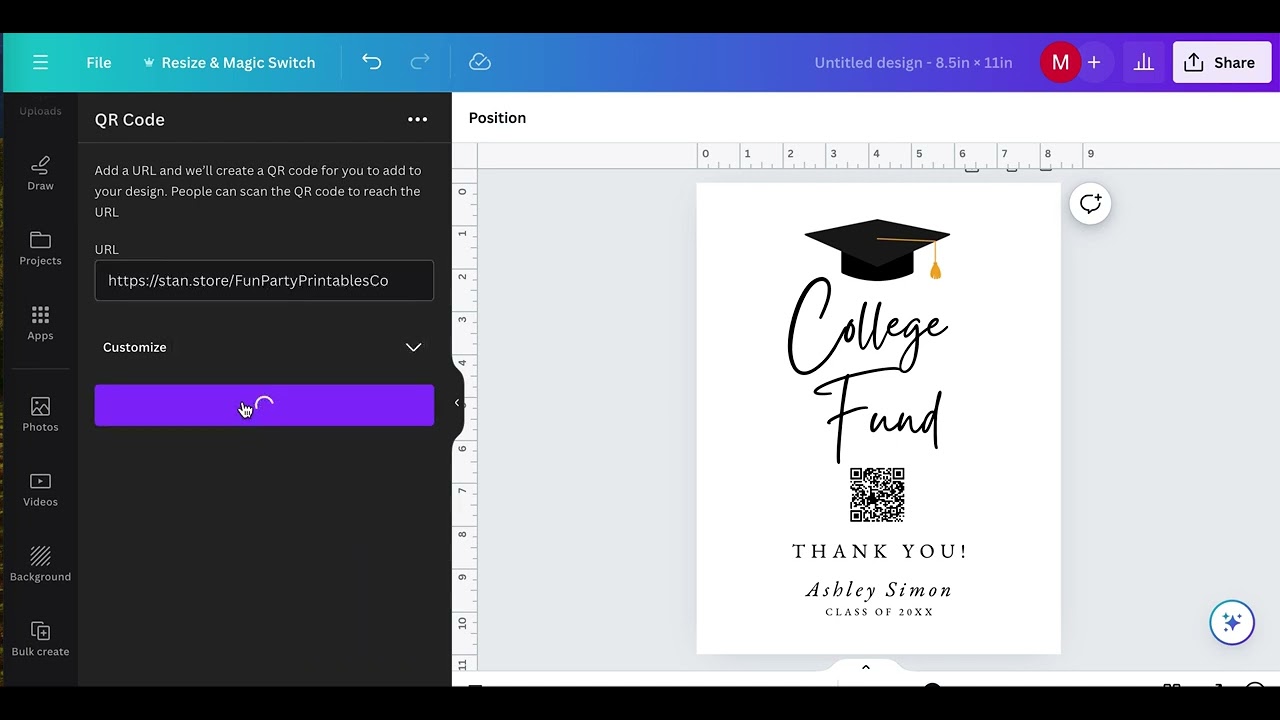Screen dimensions: 1280x720
Task: Open the File menu
Action: click(x=98, y=62)
